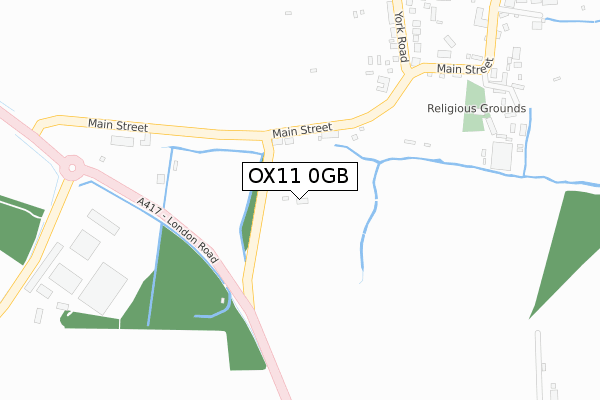Click the A417 - London Road label
The height and width of the screenshot is (400, 600).
178,230
